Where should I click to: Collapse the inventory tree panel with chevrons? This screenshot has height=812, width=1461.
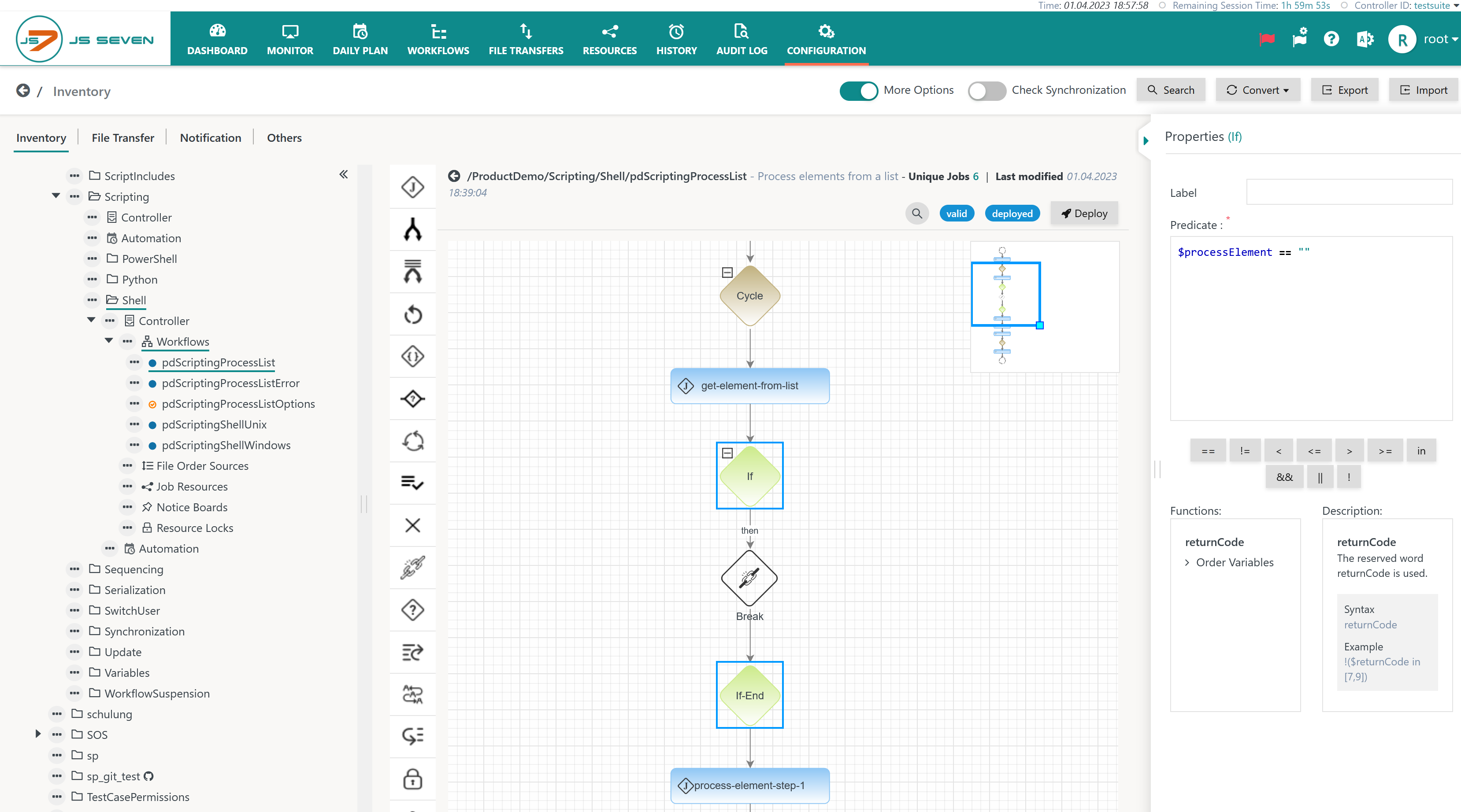coord(343,175)
